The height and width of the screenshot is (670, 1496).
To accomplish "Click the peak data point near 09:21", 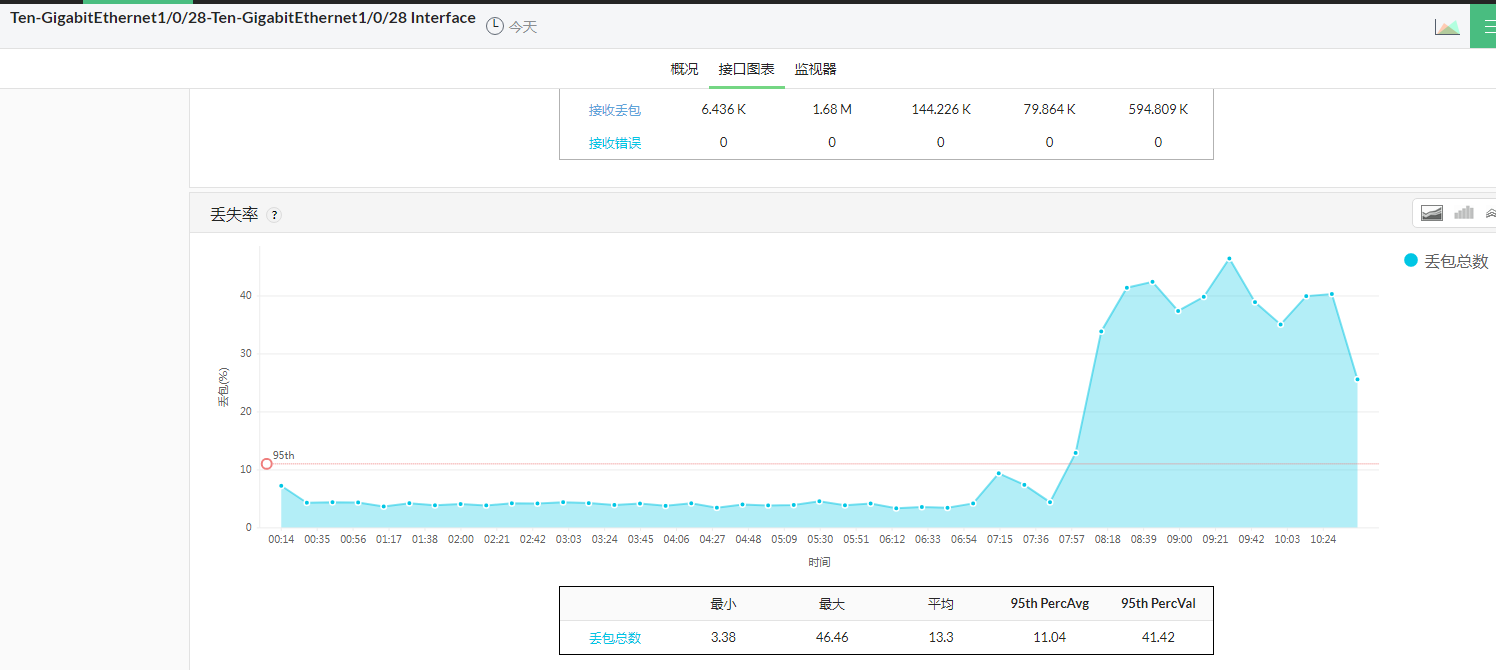I will (1229, 259).
